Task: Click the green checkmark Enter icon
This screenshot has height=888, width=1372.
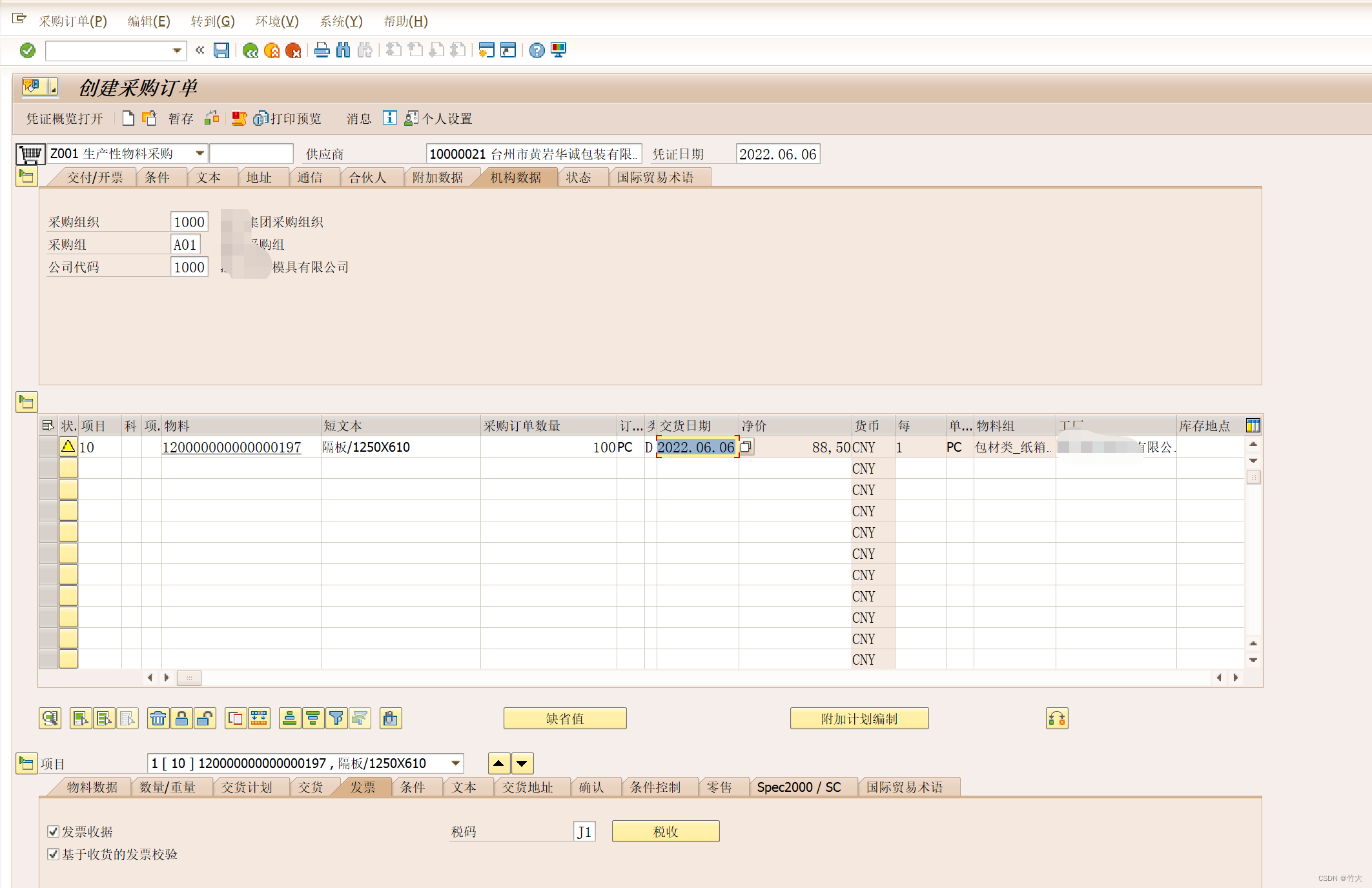Action: click(28, 50)
